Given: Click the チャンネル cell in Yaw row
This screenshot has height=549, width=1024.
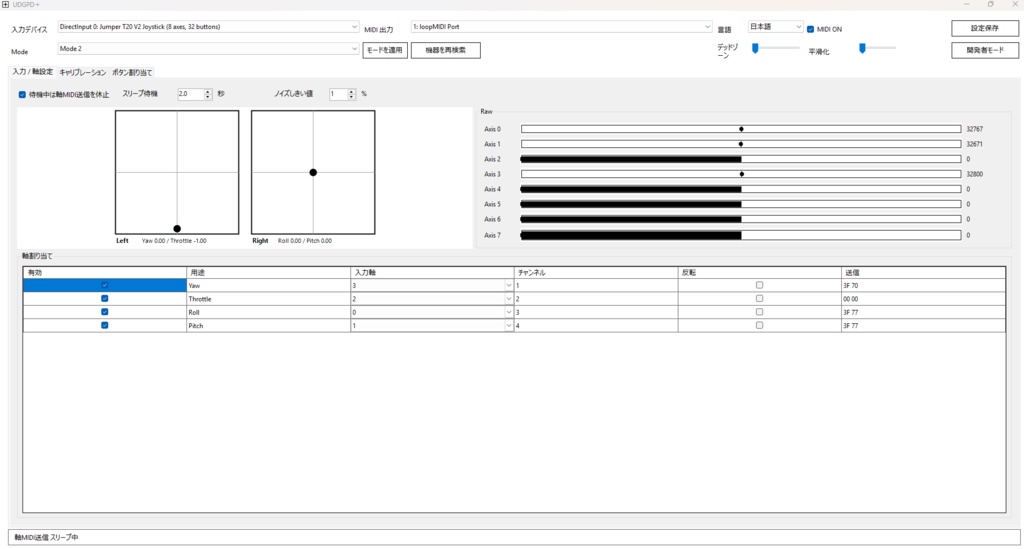Looking at the screenshot, I should 596,285.
